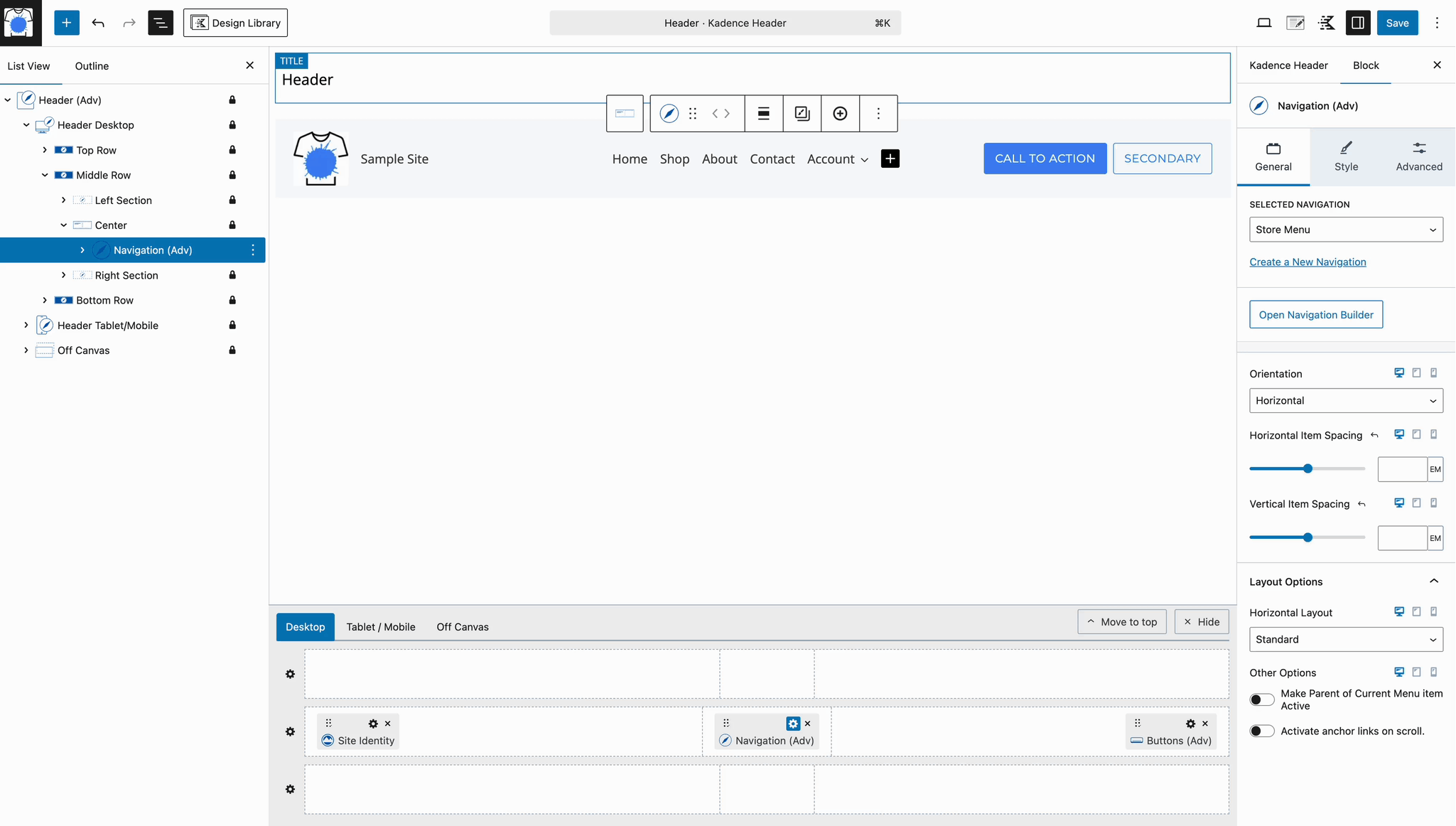
Task: Click the Vertical Item Spacing input field
Action: [x=1401, y=538]
